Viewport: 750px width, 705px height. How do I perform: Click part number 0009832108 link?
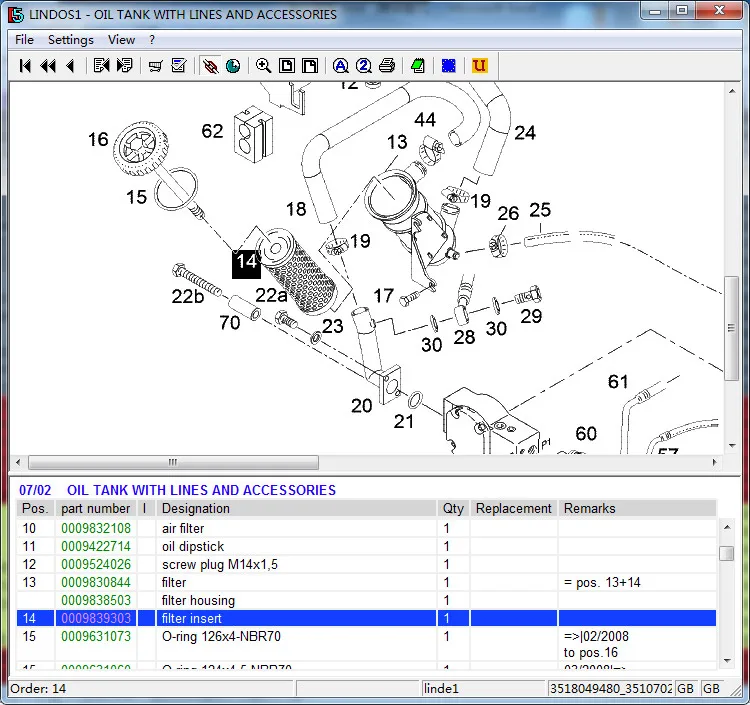point(96,529)
